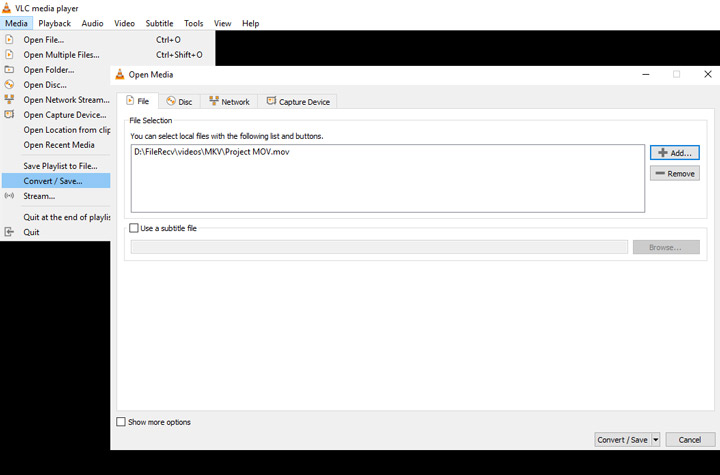
Task: Click the Open Multiple Files menu icon
Action: point(9,55)
